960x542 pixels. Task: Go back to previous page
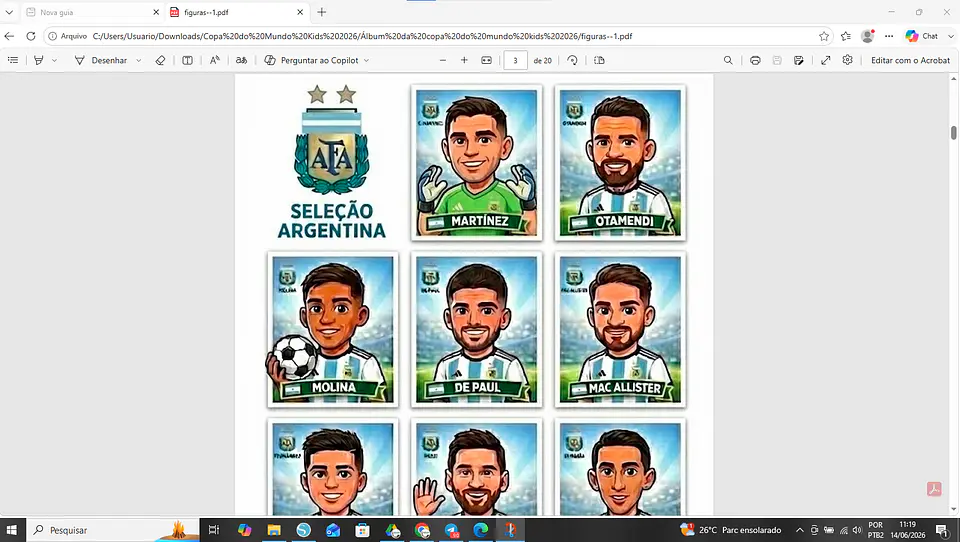tap(9, 36)
